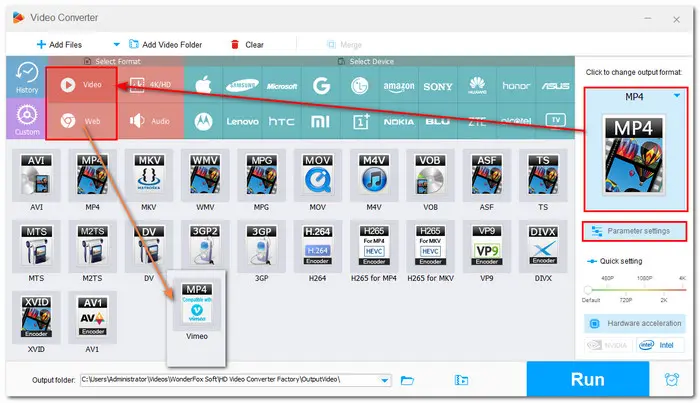
Task: Open Motorola device presets
Action: [x=203, y=121]
